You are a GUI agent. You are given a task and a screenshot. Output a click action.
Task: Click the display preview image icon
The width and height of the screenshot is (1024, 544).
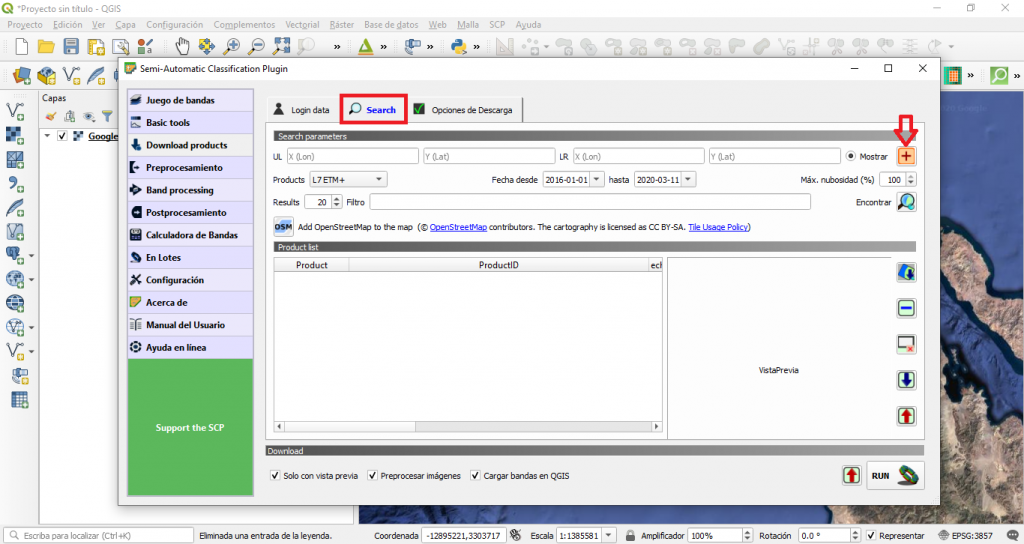(906, 273)
